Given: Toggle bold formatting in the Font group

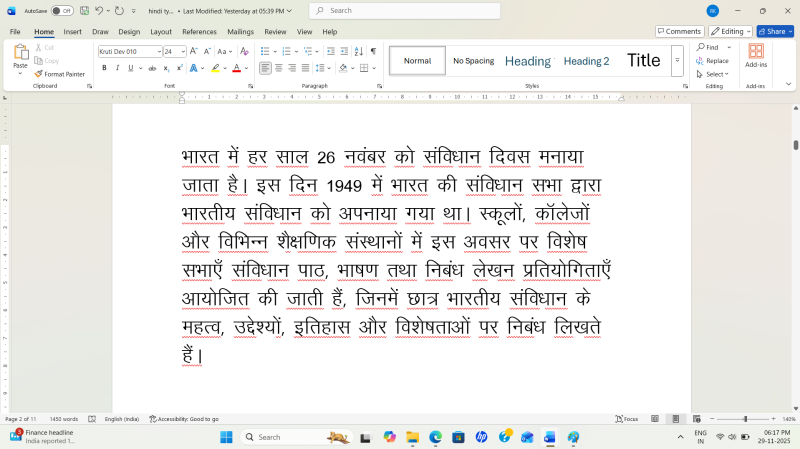Looking at the screenshot, I should (x=104, y=68).
